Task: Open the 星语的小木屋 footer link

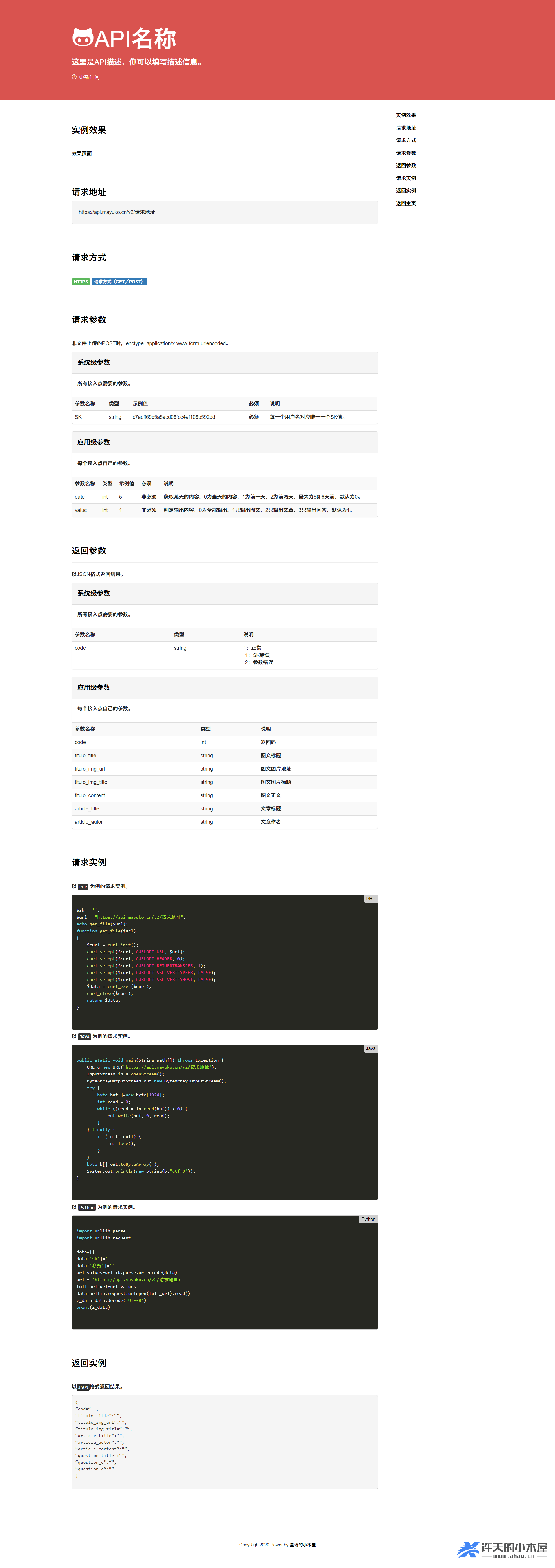Action: [302, 1544]
